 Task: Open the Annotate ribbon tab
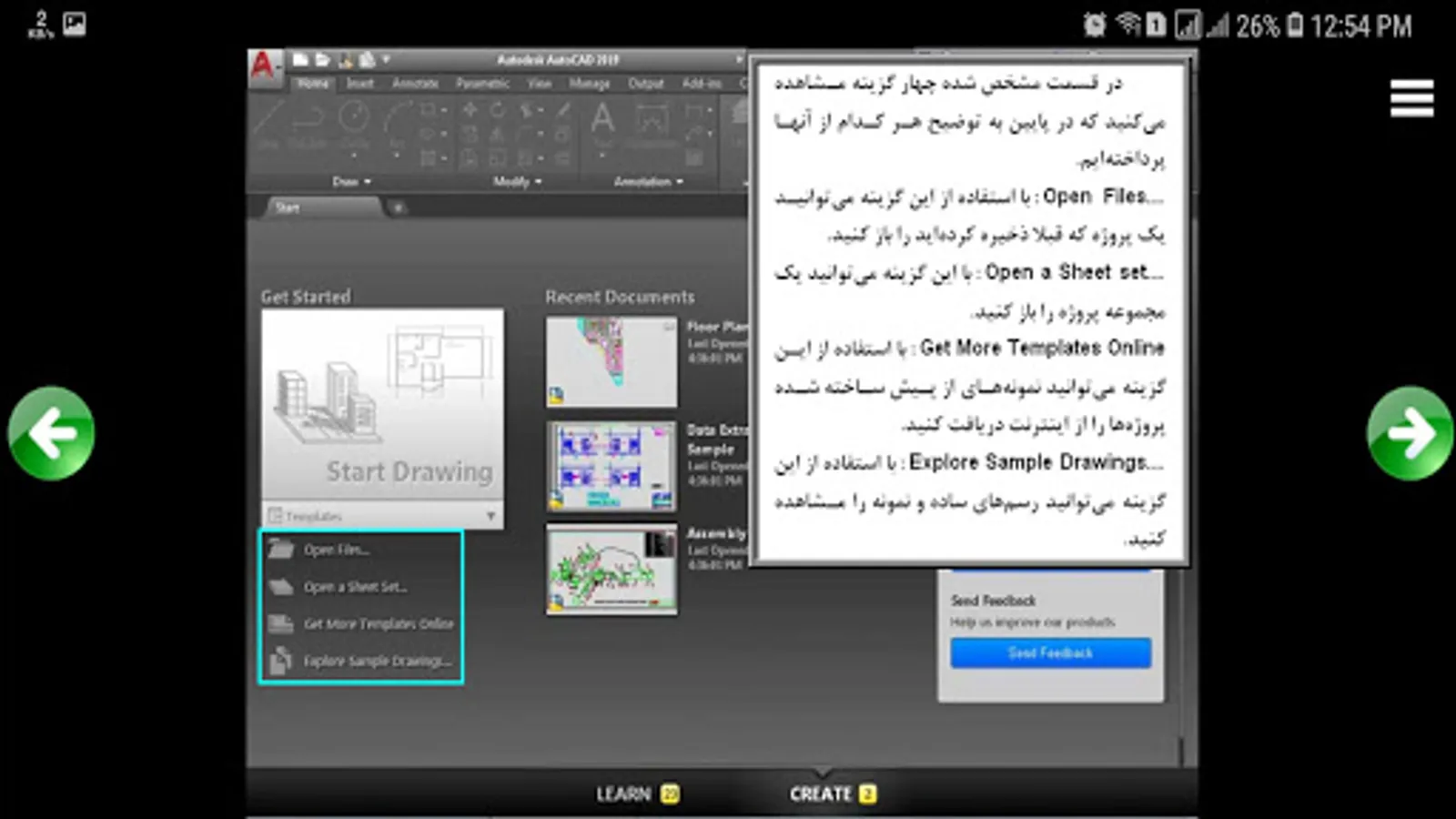pyautogui.click(x=415, y=83)
